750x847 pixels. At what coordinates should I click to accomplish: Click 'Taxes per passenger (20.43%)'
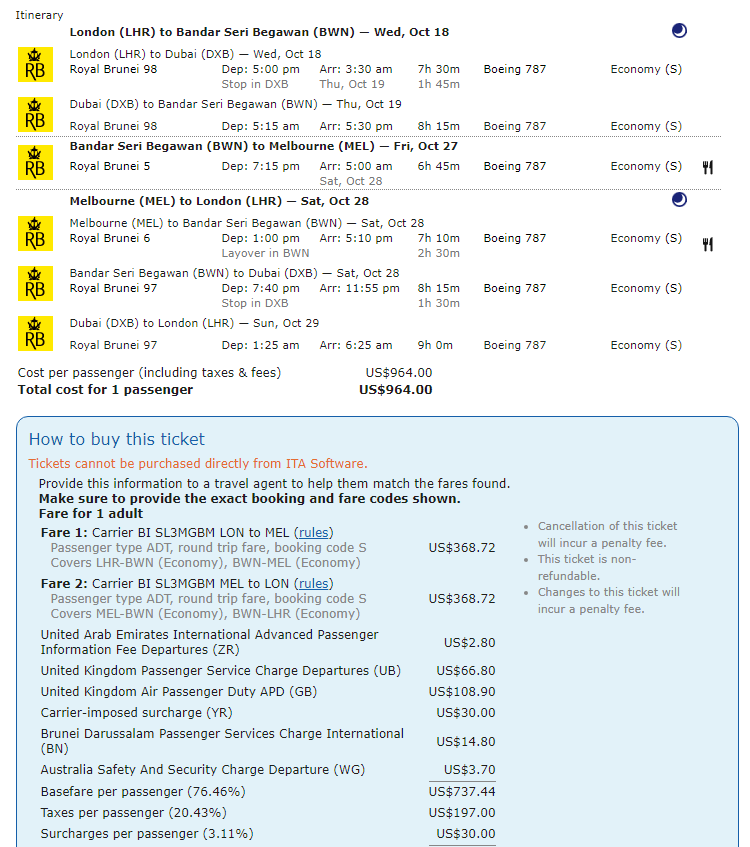(133, 812)
